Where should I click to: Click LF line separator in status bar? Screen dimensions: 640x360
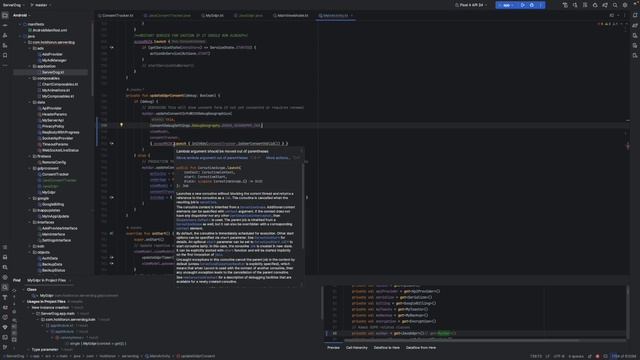click(547, 356)
